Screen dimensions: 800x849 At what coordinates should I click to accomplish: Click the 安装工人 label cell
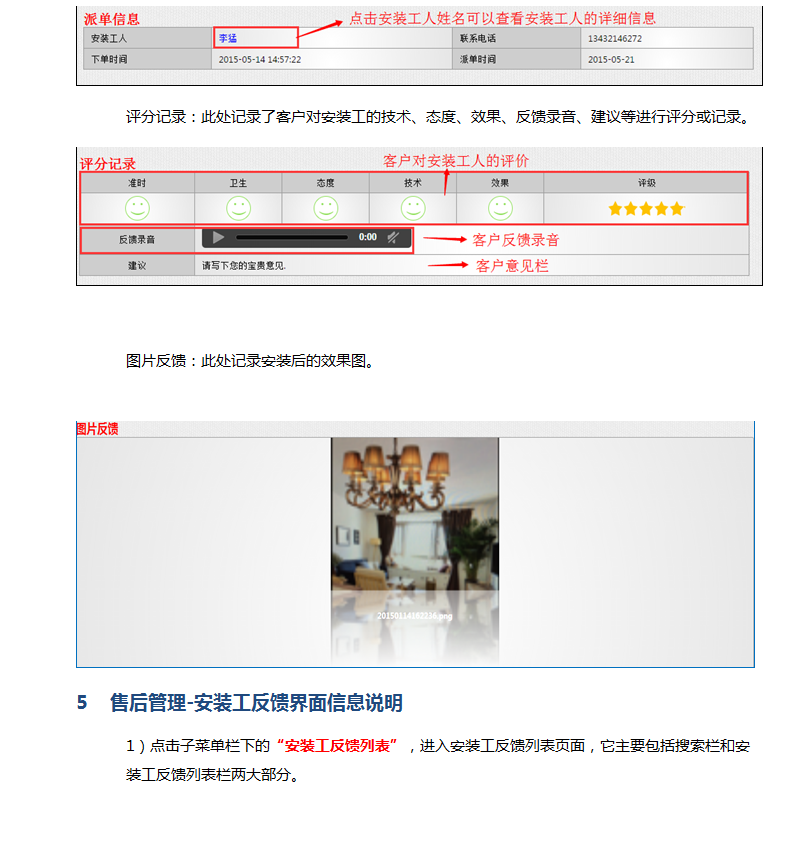[147, 38]
